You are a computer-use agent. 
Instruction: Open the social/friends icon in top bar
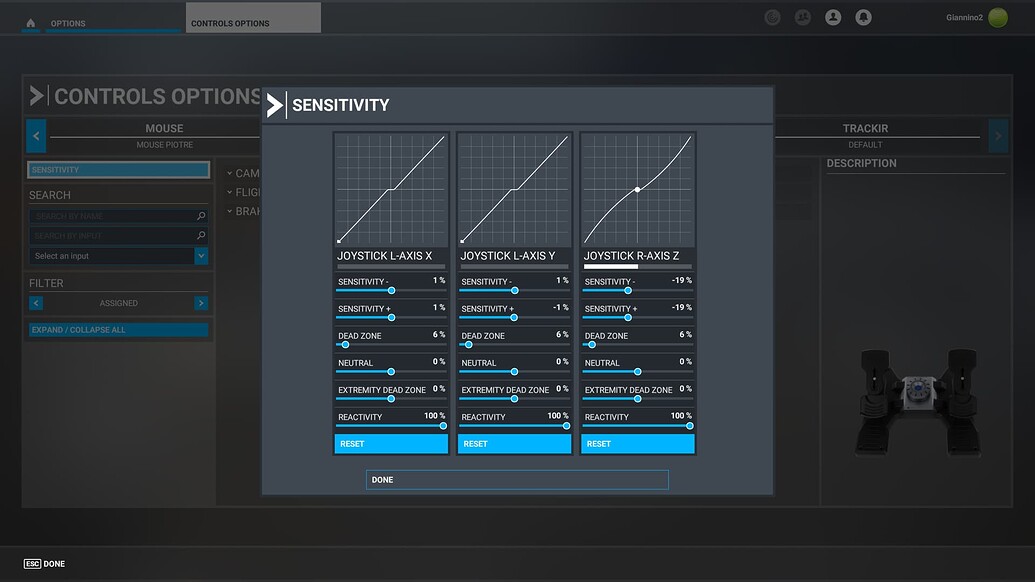pyautogui.click(x=802, y=17)
